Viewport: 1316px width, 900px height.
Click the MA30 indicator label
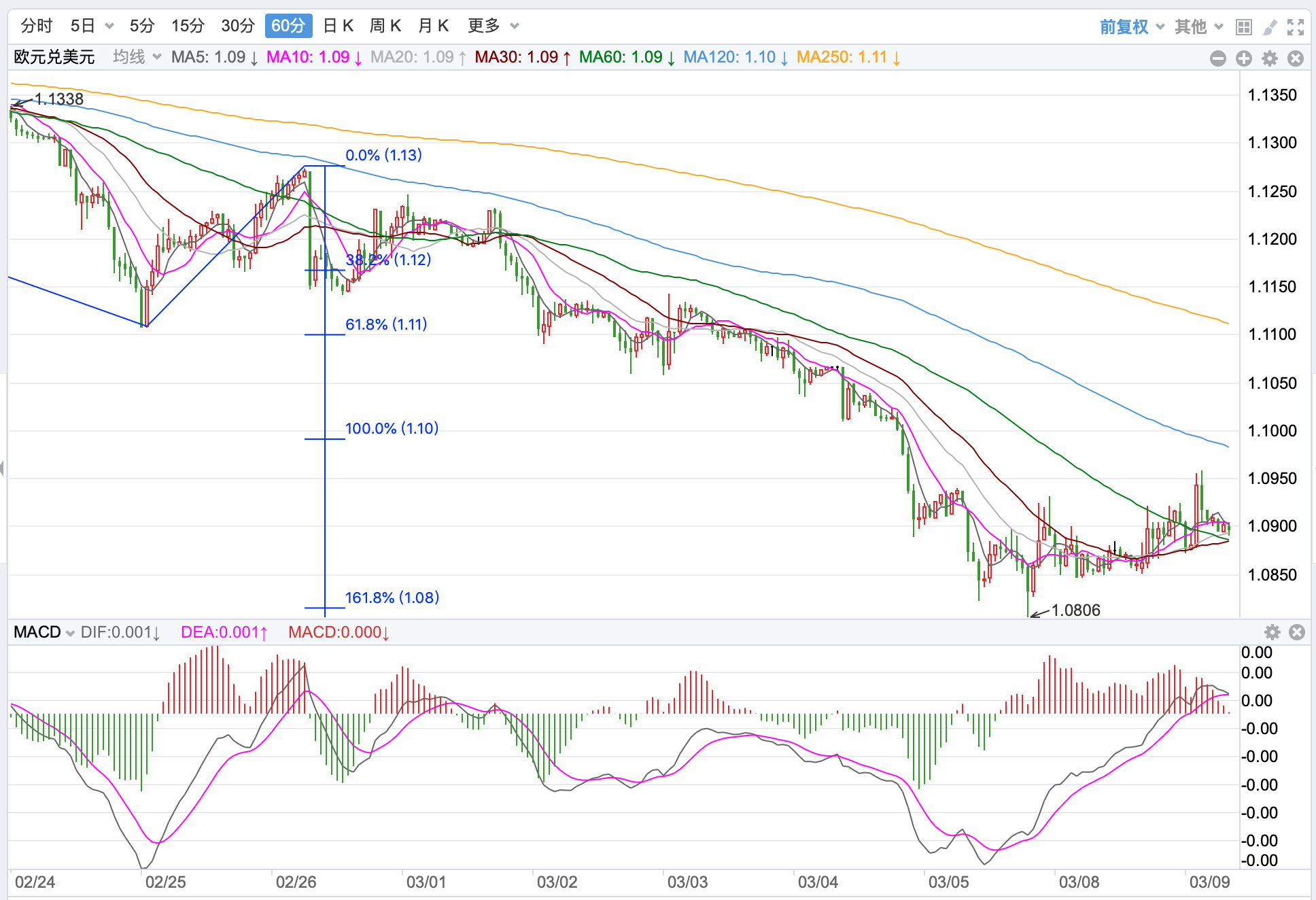(523, 57)
